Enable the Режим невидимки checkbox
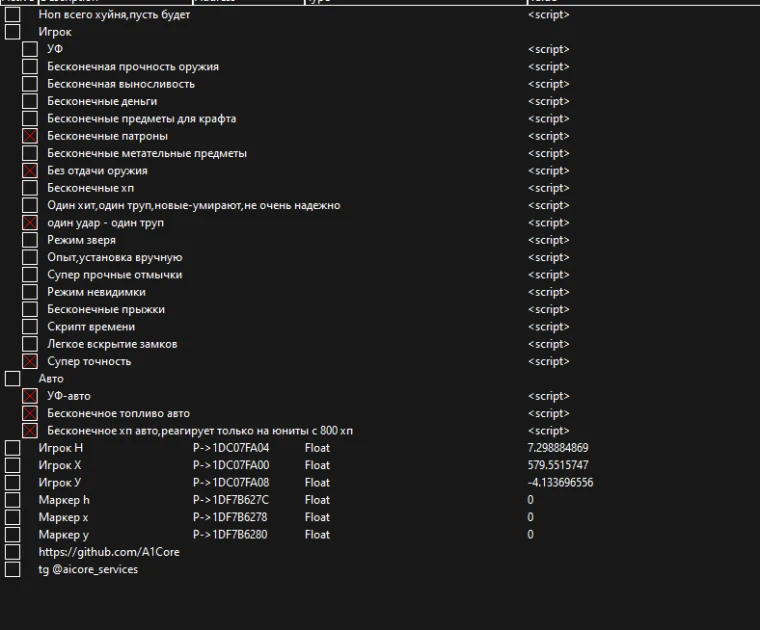This screenshot has height=630, width=760. pos(30,292)
